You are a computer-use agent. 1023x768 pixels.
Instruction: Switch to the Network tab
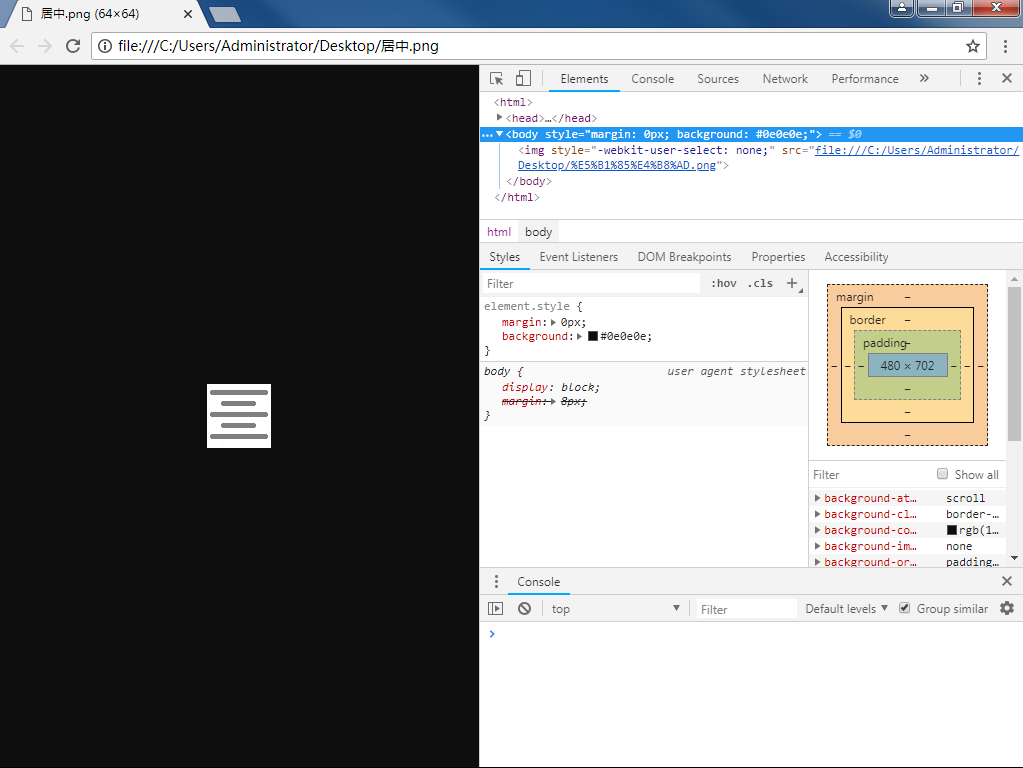click(785, 79)
